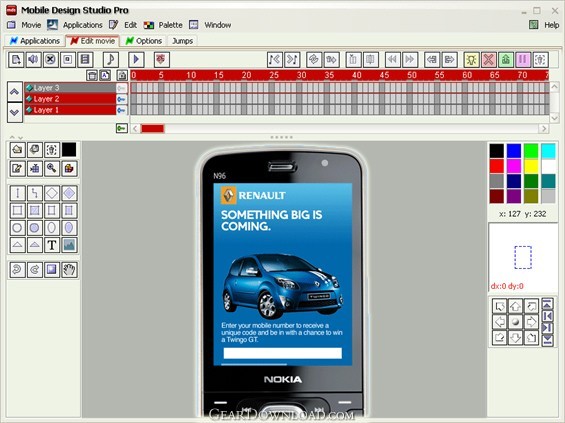Nudge object right with the right arrow

point(531,322)
